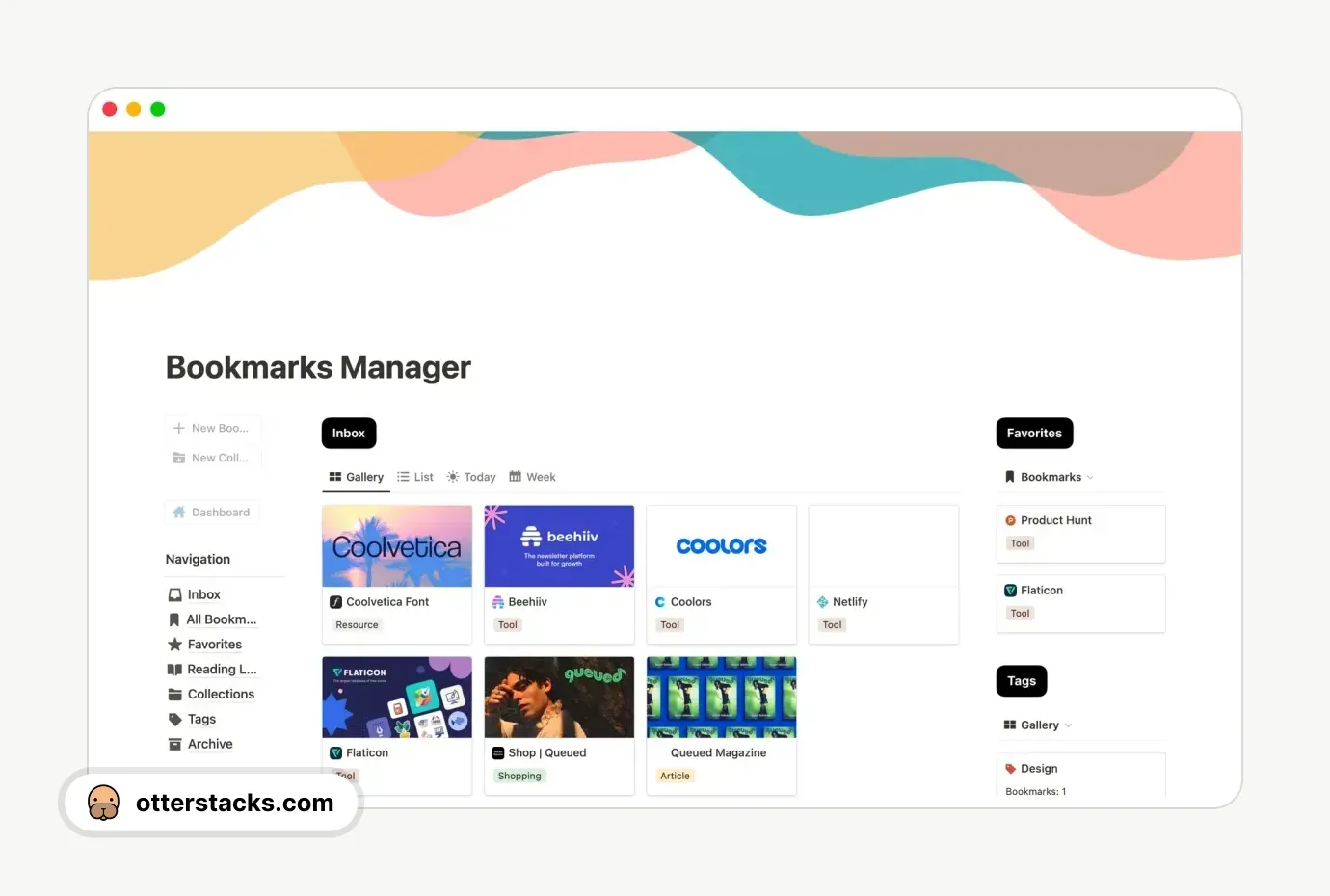Image resolution: width=1330 pixels, height=896 pixels.
Task: Click the folder icon beside New Coll...
Action: click(178, 458)
